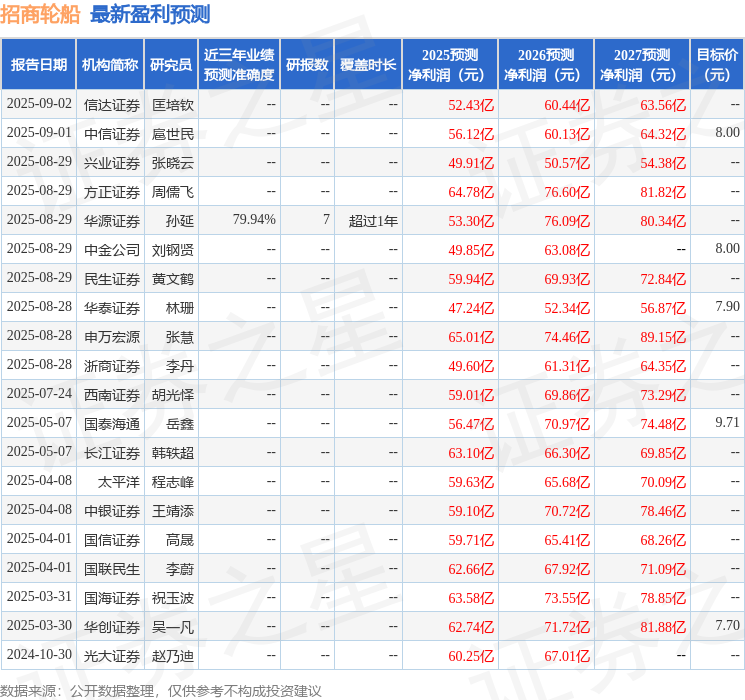Screen dimensions: 745x700
Task: Click the 2026预测净利润 column header
Action: pyautogui.click(x=546, y=65)
